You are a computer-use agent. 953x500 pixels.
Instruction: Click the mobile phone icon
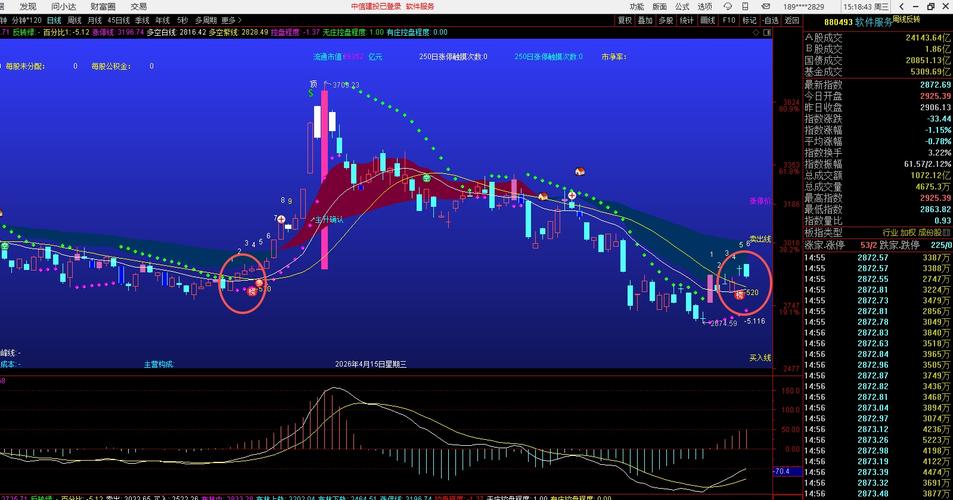(745, 6)
